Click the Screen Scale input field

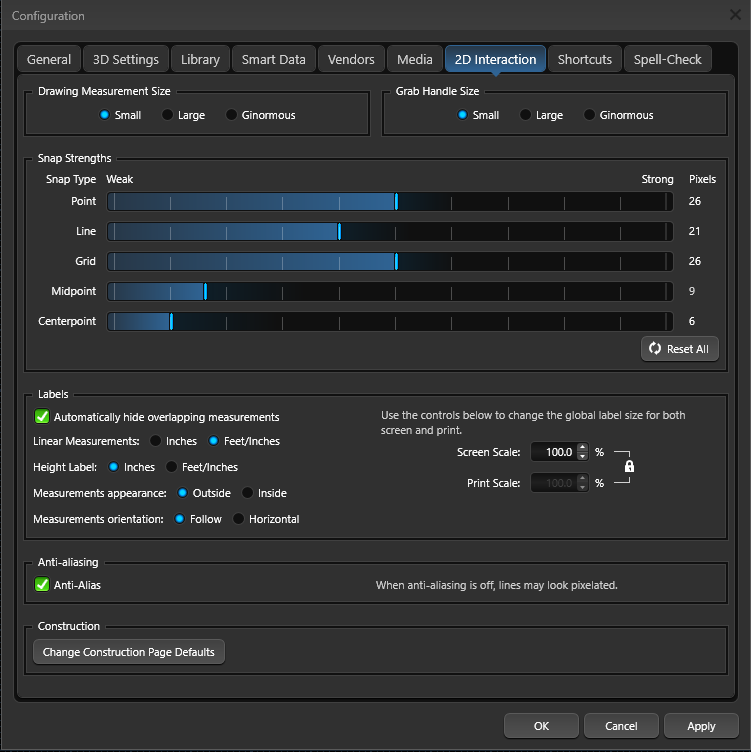(553, 452)
